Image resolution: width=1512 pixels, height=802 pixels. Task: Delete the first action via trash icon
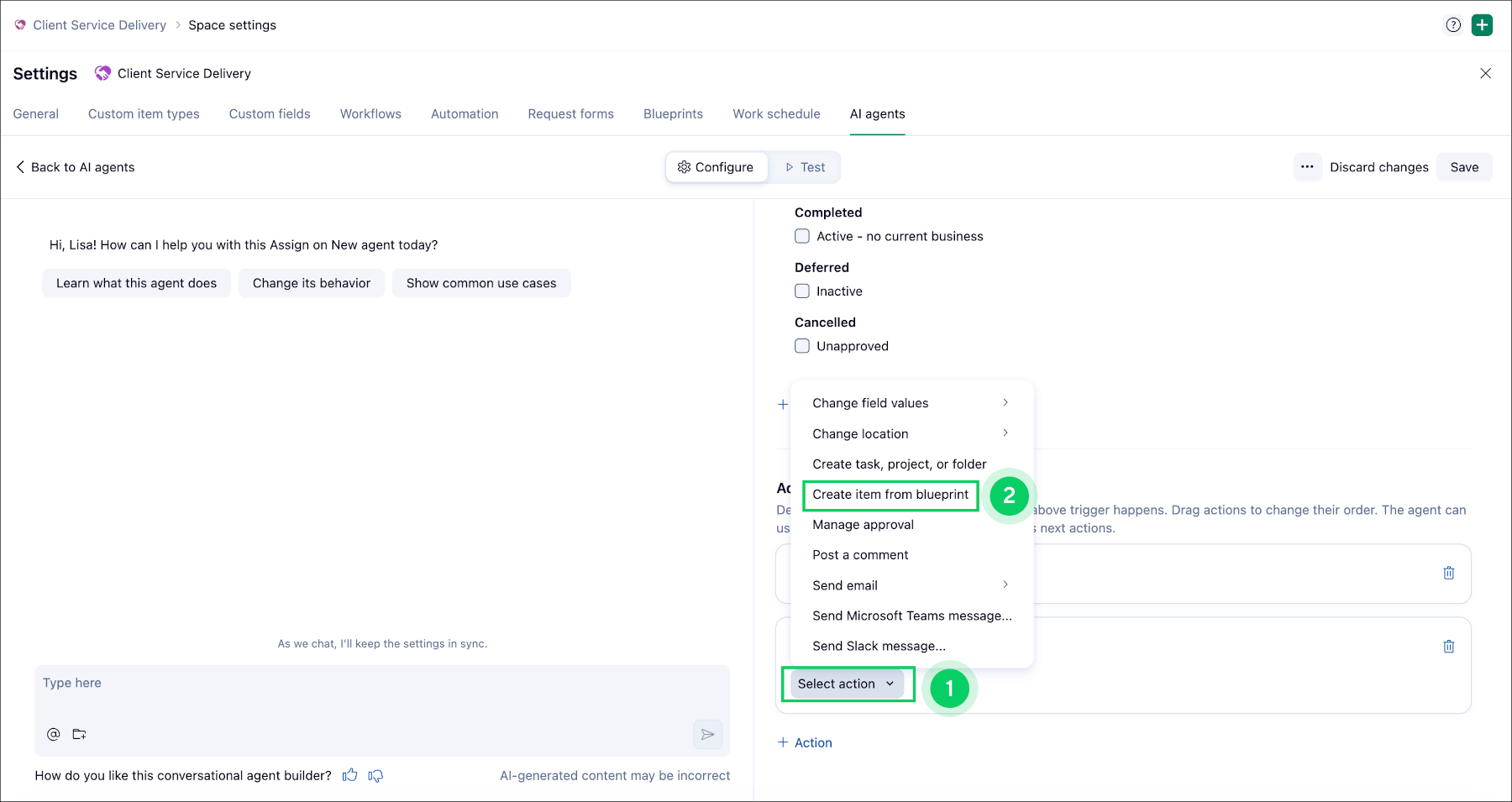(x=1449, y=573)
